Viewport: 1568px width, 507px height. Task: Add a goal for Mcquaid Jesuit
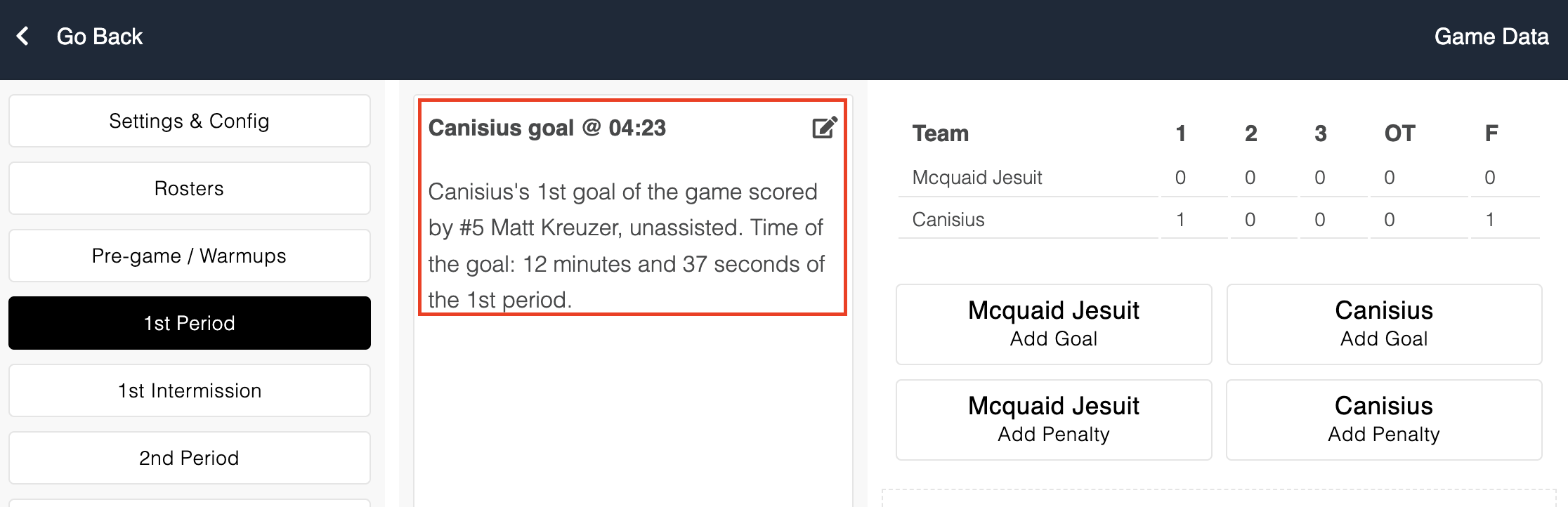[x=1053, y=324]
